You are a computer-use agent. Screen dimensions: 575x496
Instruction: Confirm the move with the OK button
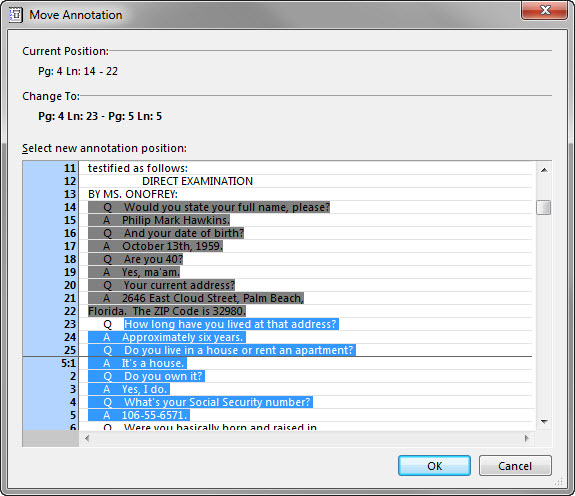[434, 466]
